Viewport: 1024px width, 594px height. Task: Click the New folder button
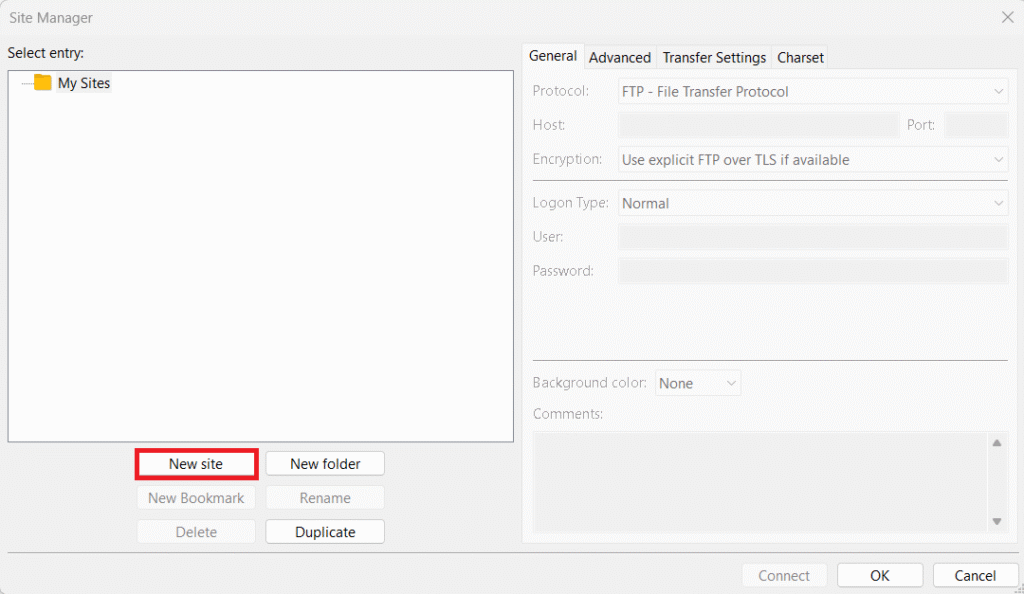click(x=325, y=463)
